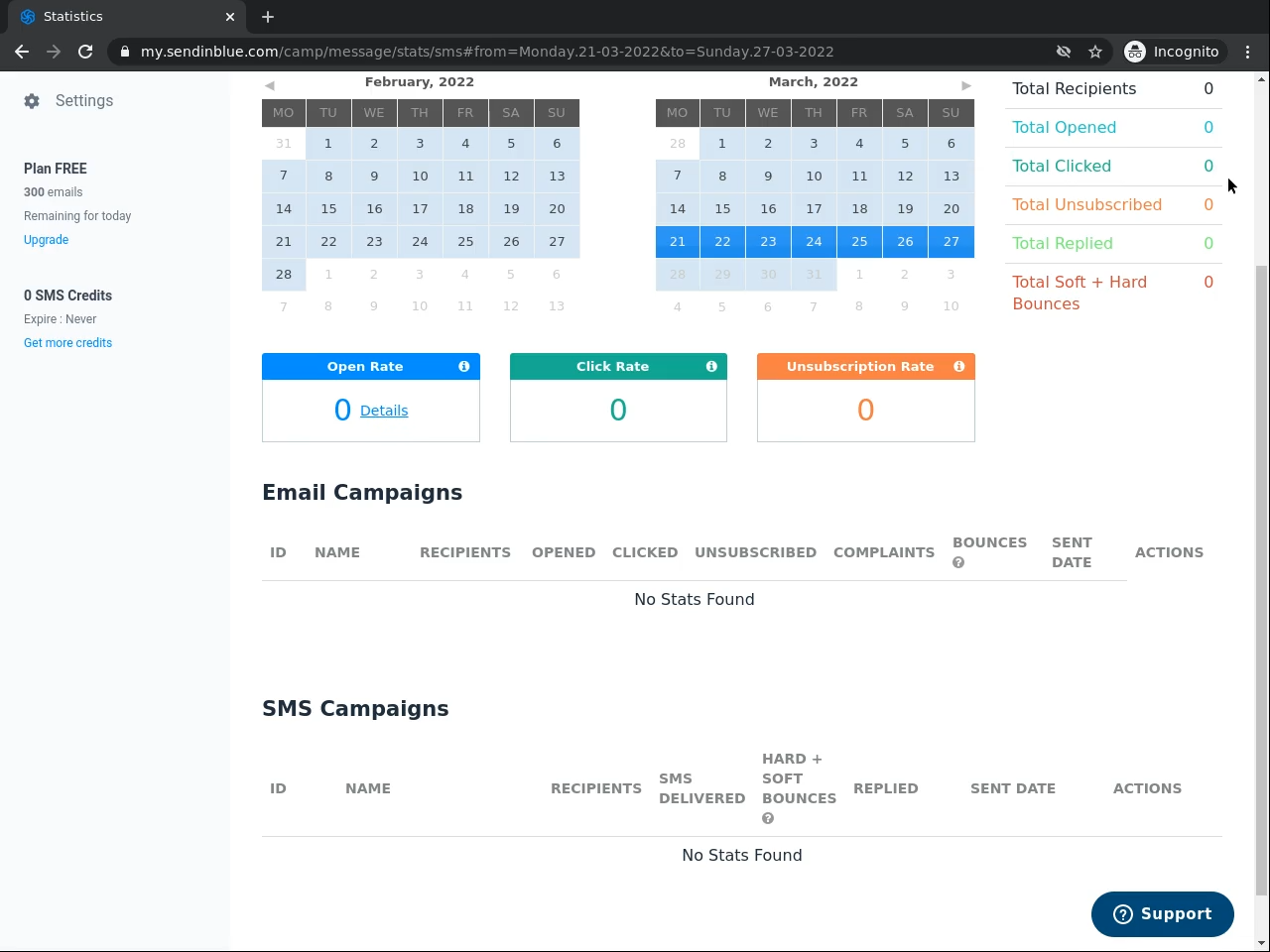Screen dimensions: 1270x952
Task: Click the Unsubscription Rate info icon
Action: (x=959, y=367)
